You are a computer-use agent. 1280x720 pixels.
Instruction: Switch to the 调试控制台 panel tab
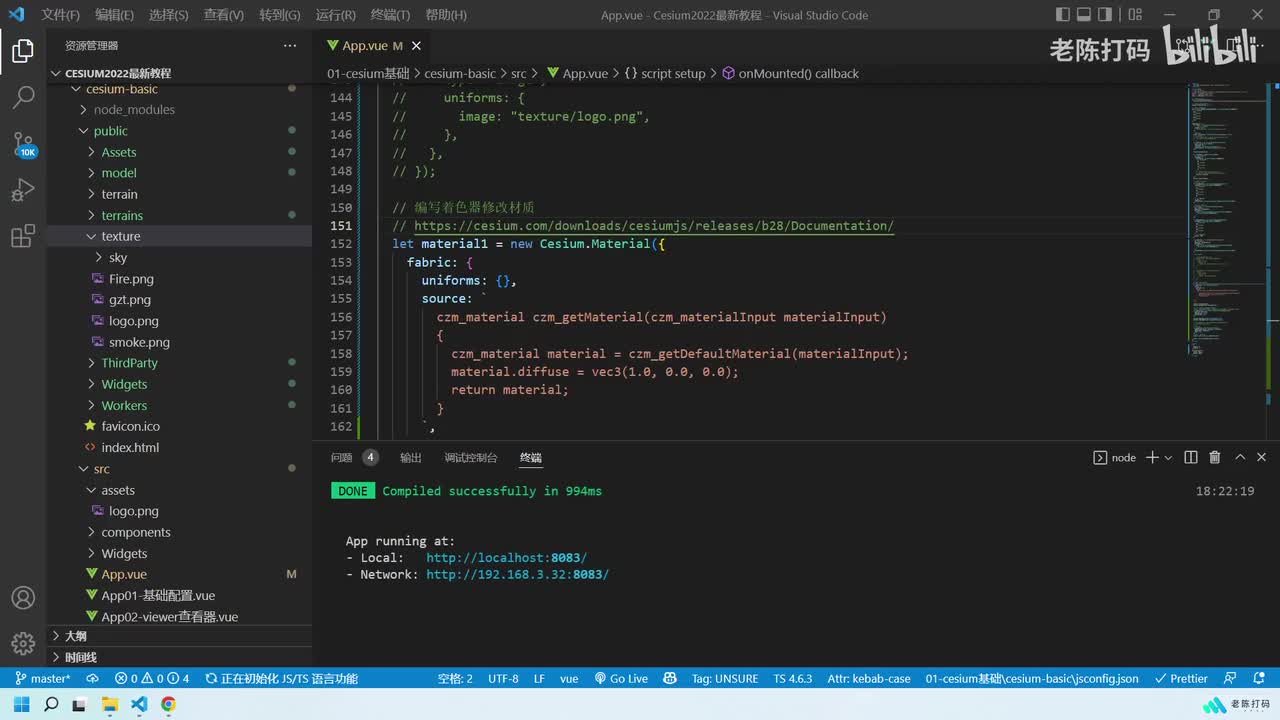(x=471, y=458)
